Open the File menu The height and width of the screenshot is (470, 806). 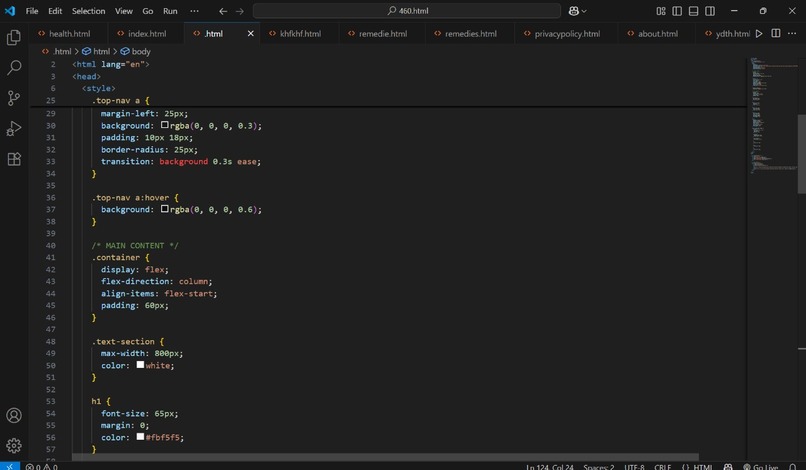32,11
